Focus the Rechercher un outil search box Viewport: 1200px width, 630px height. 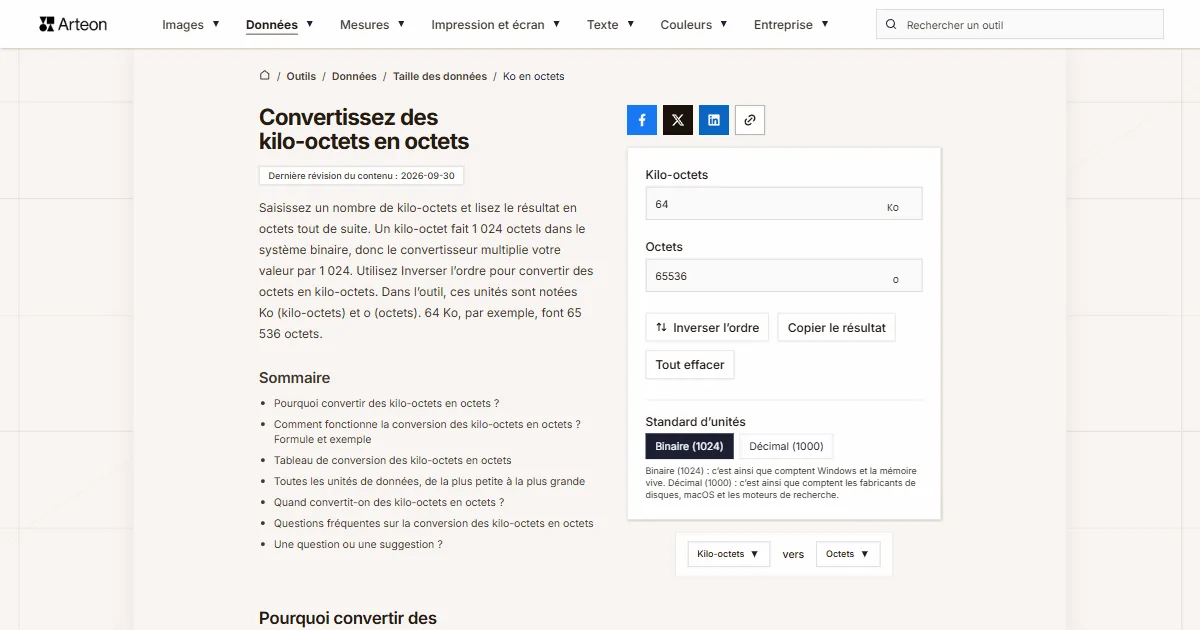pos(1020,25)
